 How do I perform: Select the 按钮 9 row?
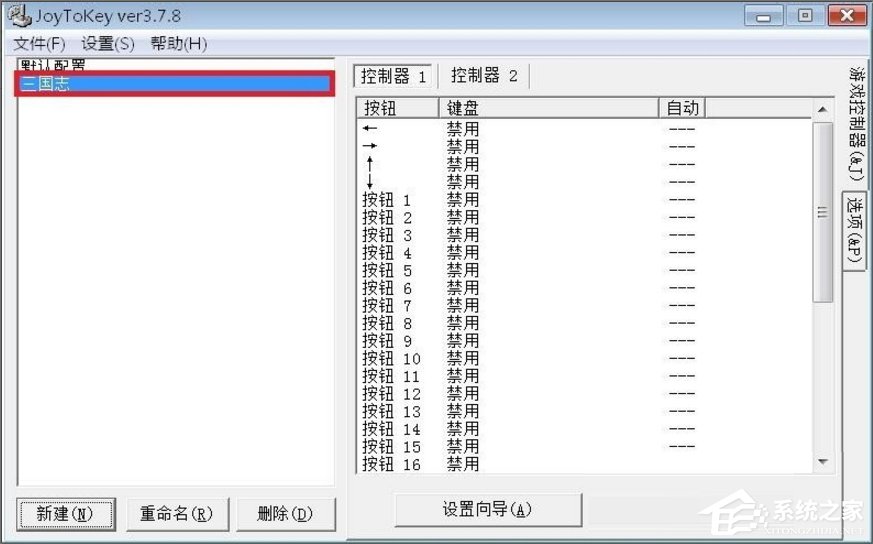coord(584,341)
